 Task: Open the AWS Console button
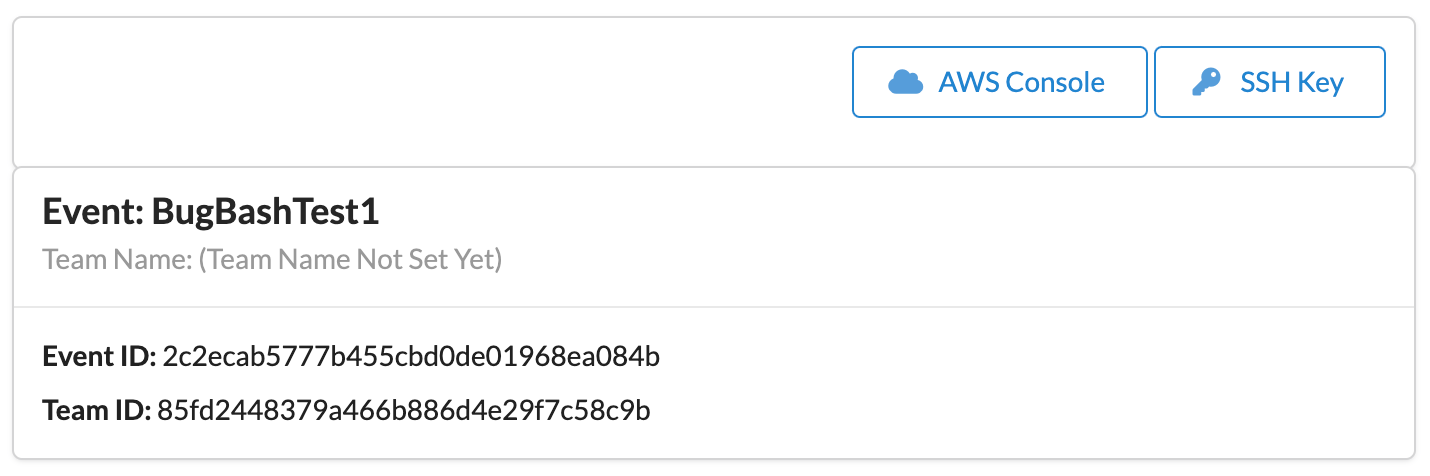coord(999,82)
